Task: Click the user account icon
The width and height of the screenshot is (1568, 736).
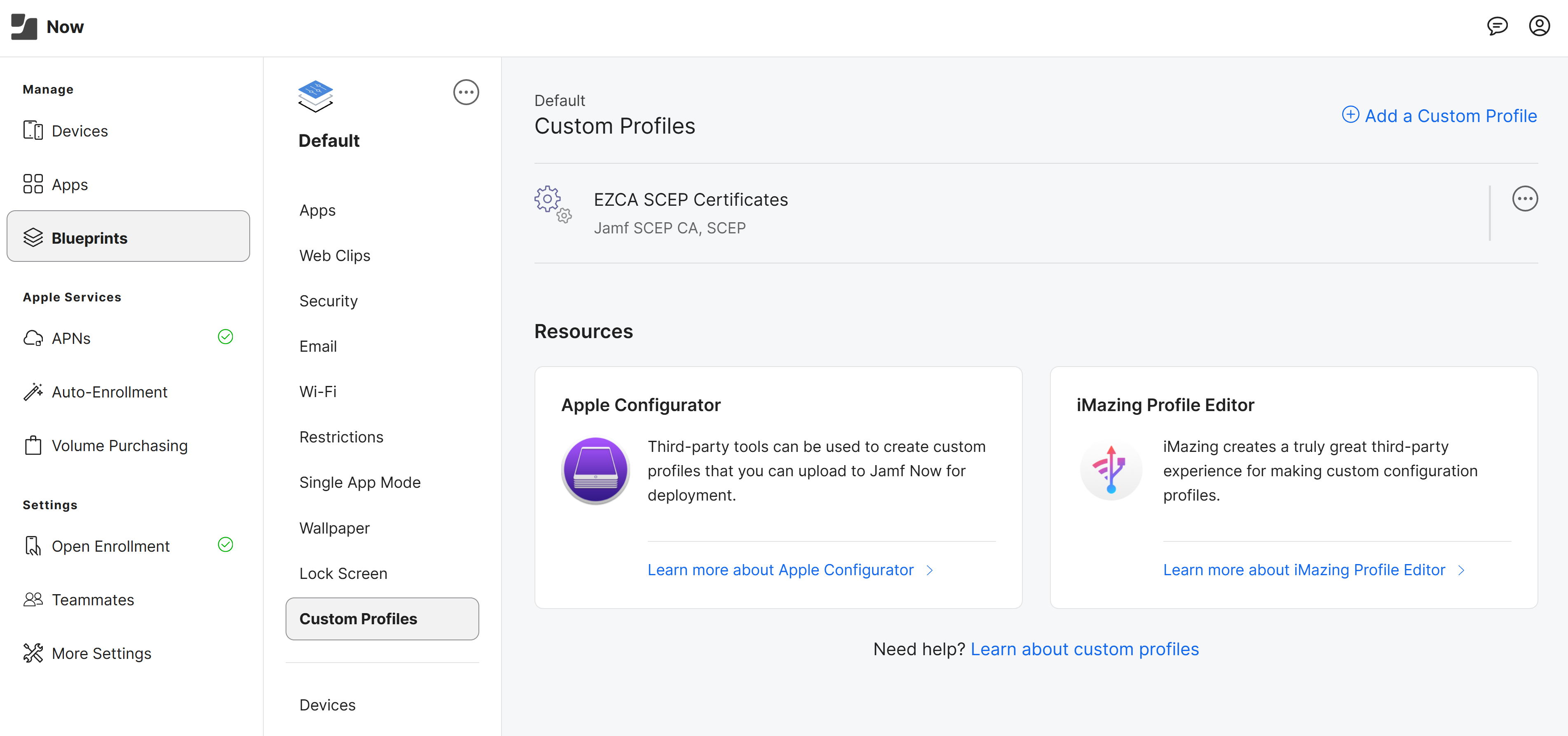Action: click(x=1540, y=26)
